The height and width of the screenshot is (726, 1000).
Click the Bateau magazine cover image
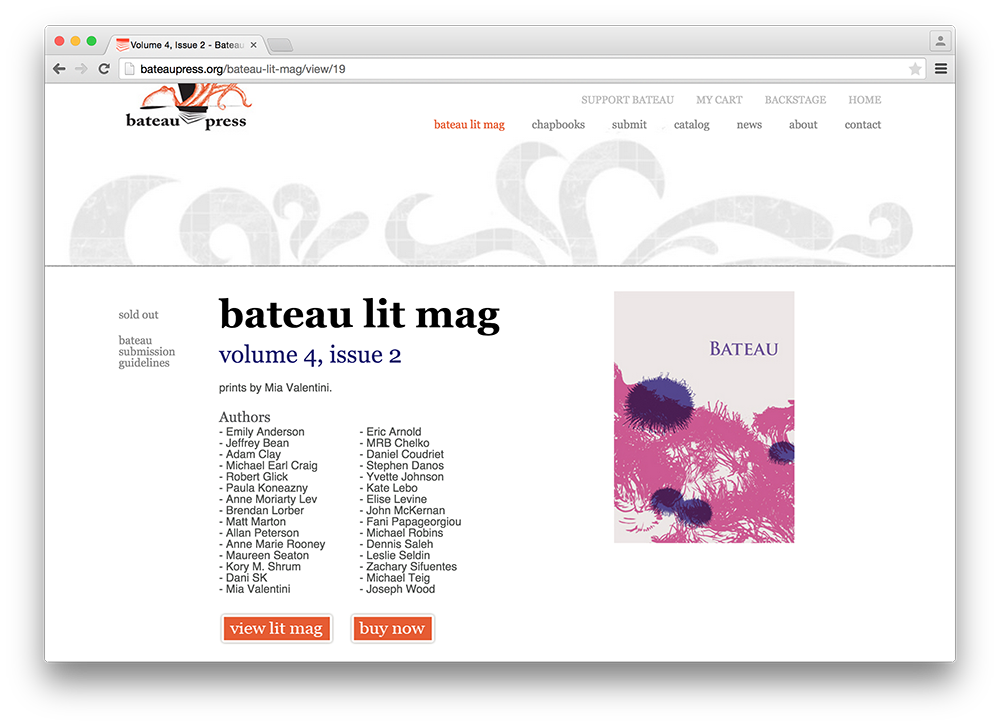(703, 417)
